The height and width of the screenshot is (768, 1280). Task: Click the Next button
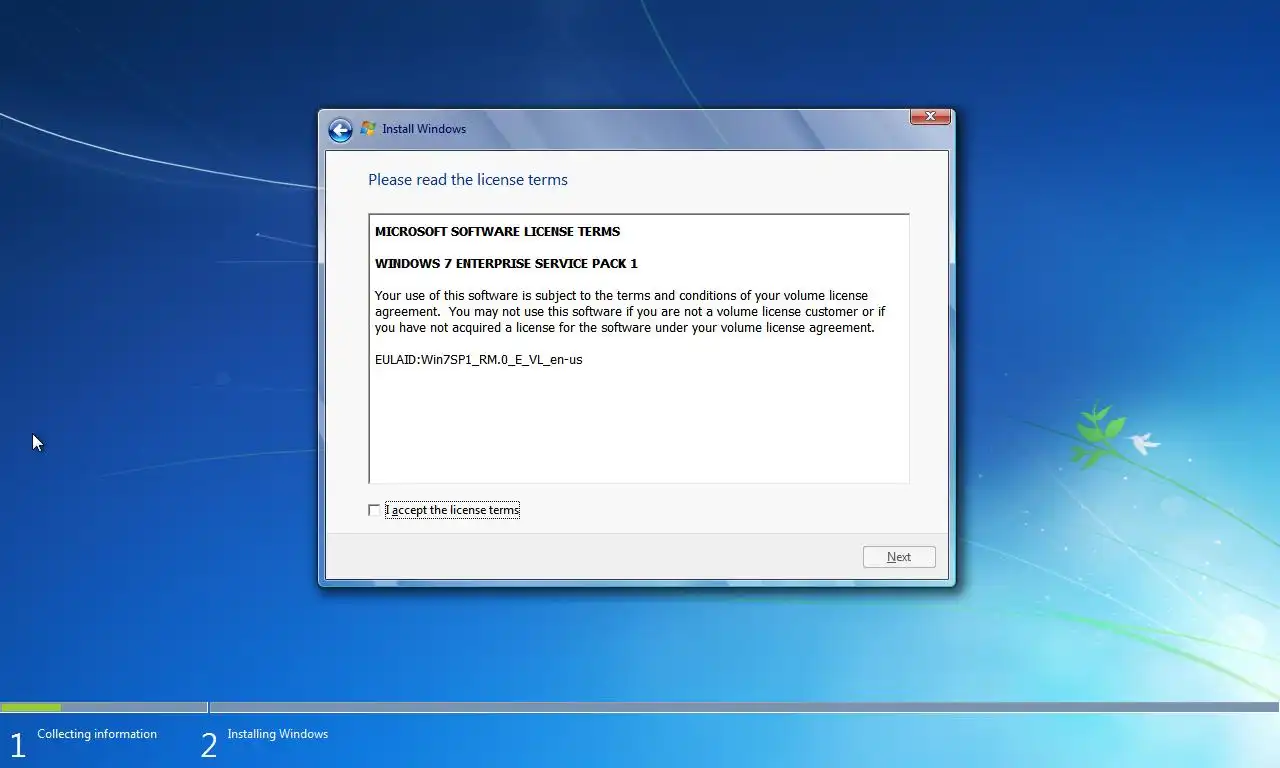pyautogui.click(x=899, y=557)
